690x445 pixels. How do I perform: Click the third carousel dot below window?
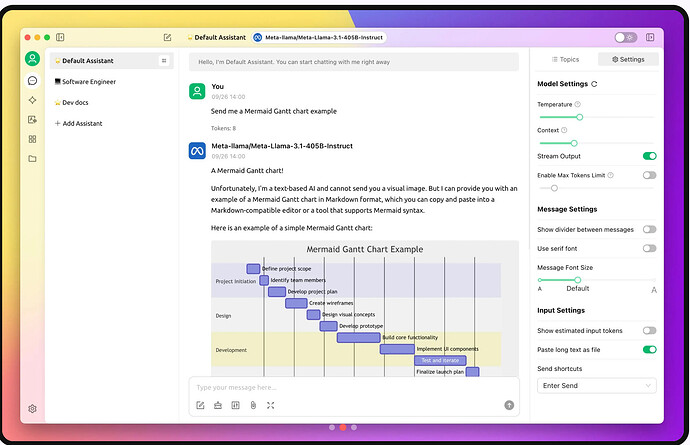click(354, 427)
